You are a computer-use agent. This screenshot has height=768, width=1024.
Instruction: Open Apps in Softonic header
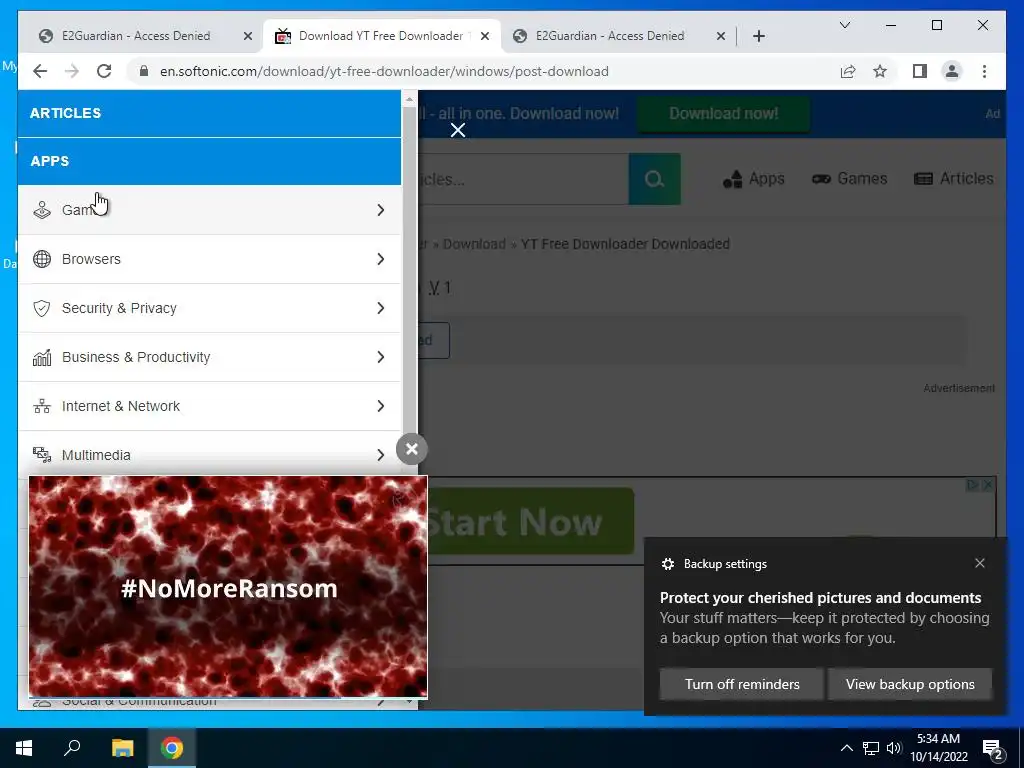(754, 179)
